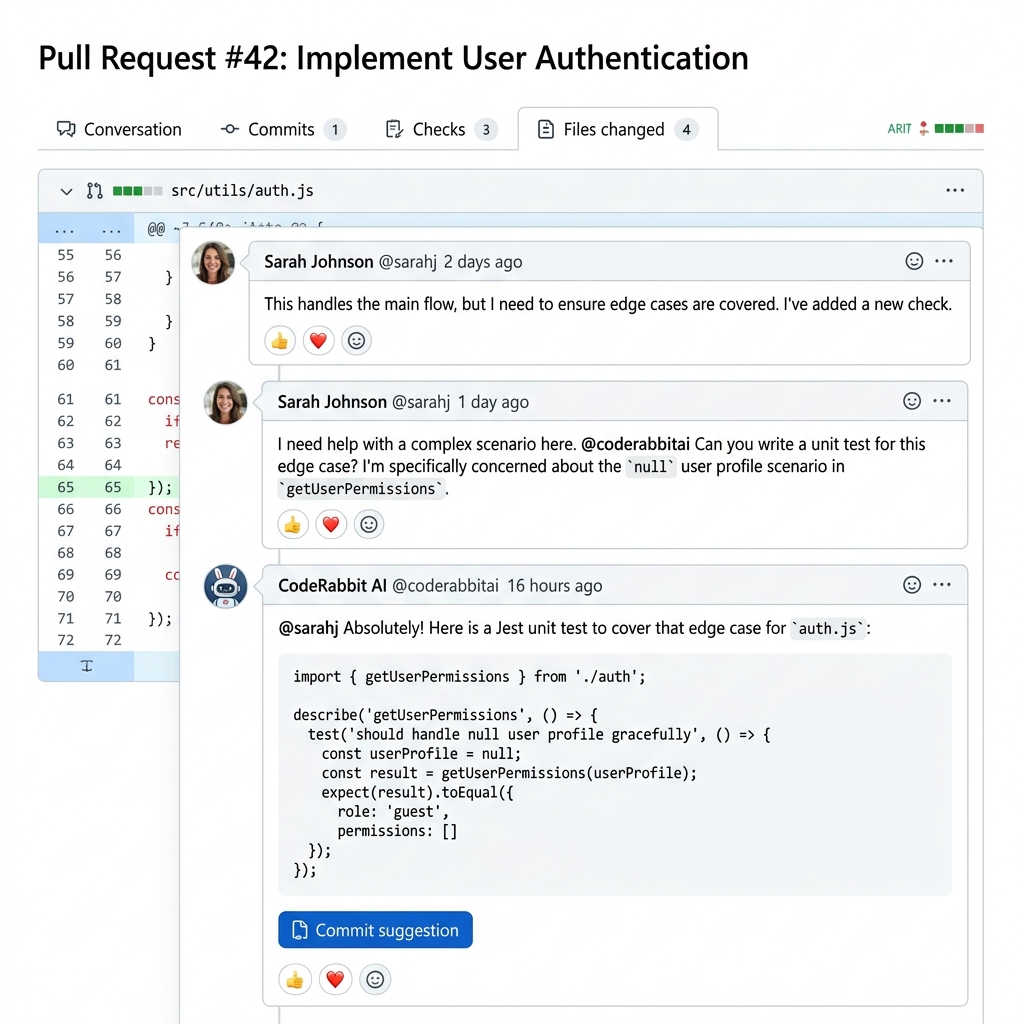Click the Commits count badge 1
The width and height of the screenshot is (1024, 1024).
335,129
